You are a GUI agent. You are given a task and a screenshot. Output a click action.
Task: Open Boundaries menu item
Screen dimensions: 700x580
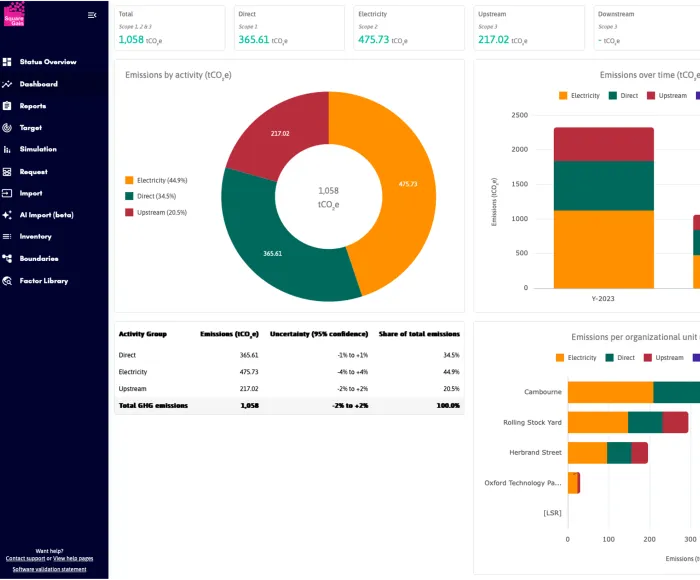point(39,259)
